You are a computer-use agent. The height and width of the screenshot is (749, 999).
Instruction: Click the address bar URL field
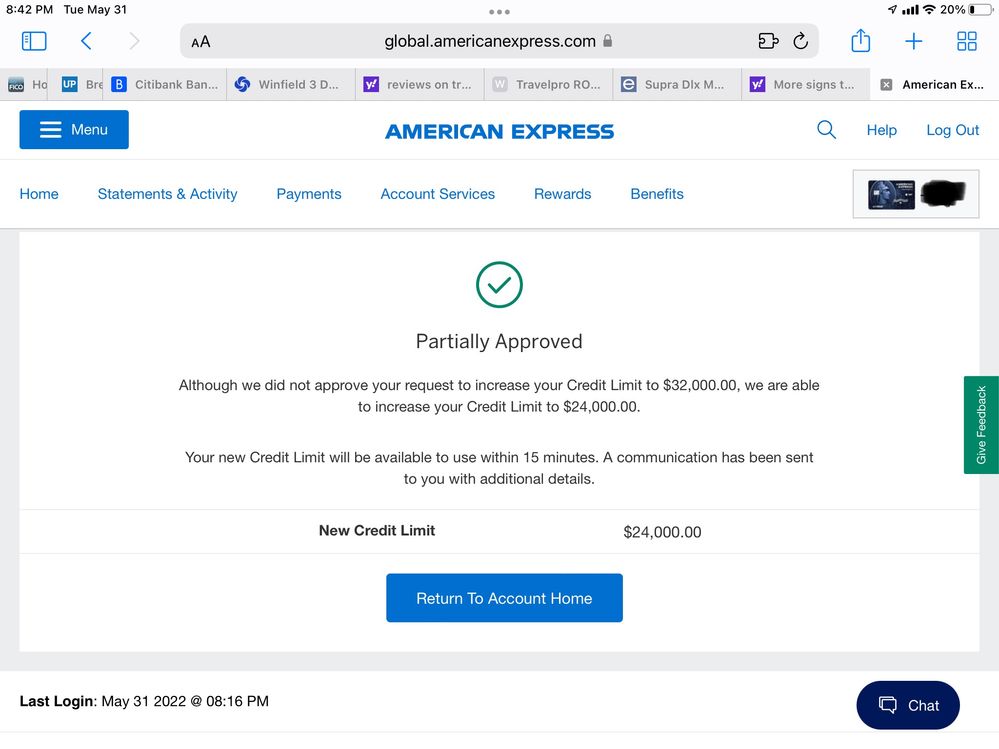click(490, 42)
